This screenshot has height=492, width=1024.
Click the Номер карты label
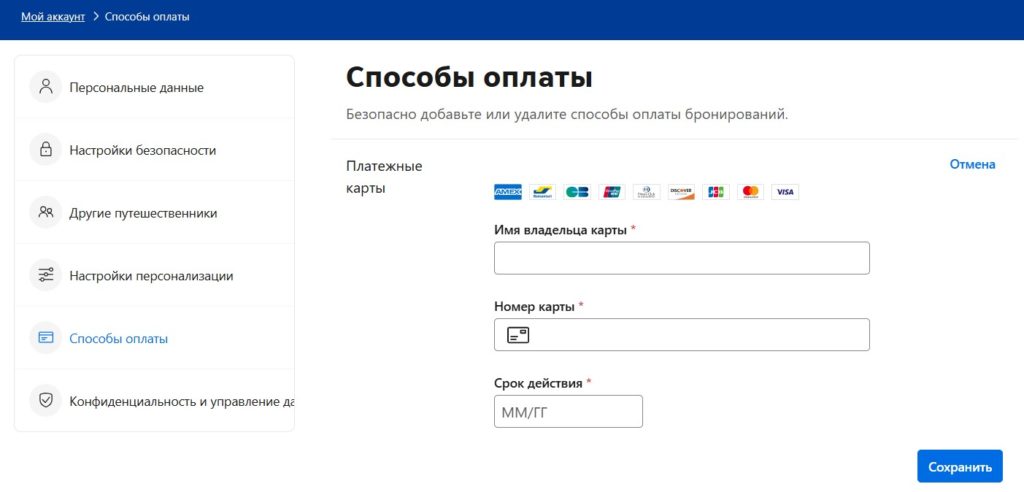[x=534, y=306]
